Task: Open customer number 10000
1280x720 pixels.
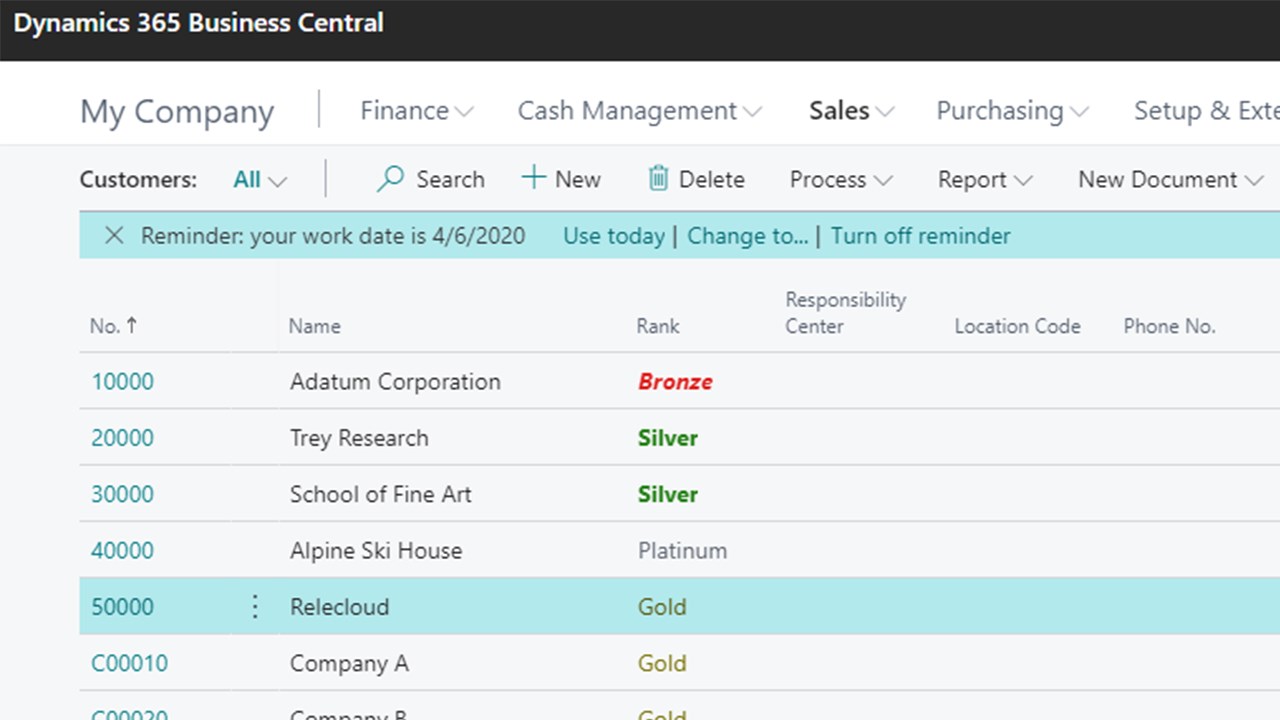Action: [x=123, y=382]
